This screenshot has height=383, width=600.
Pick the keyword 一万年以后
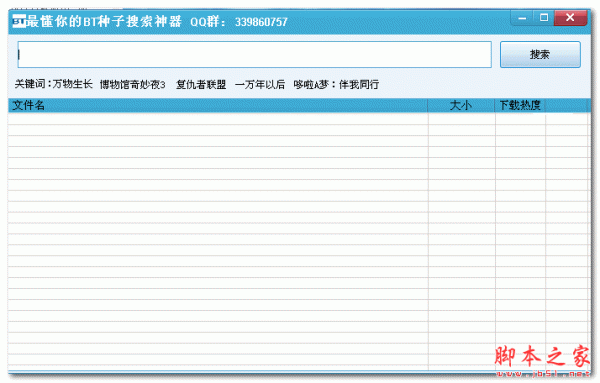coord(260,84)
